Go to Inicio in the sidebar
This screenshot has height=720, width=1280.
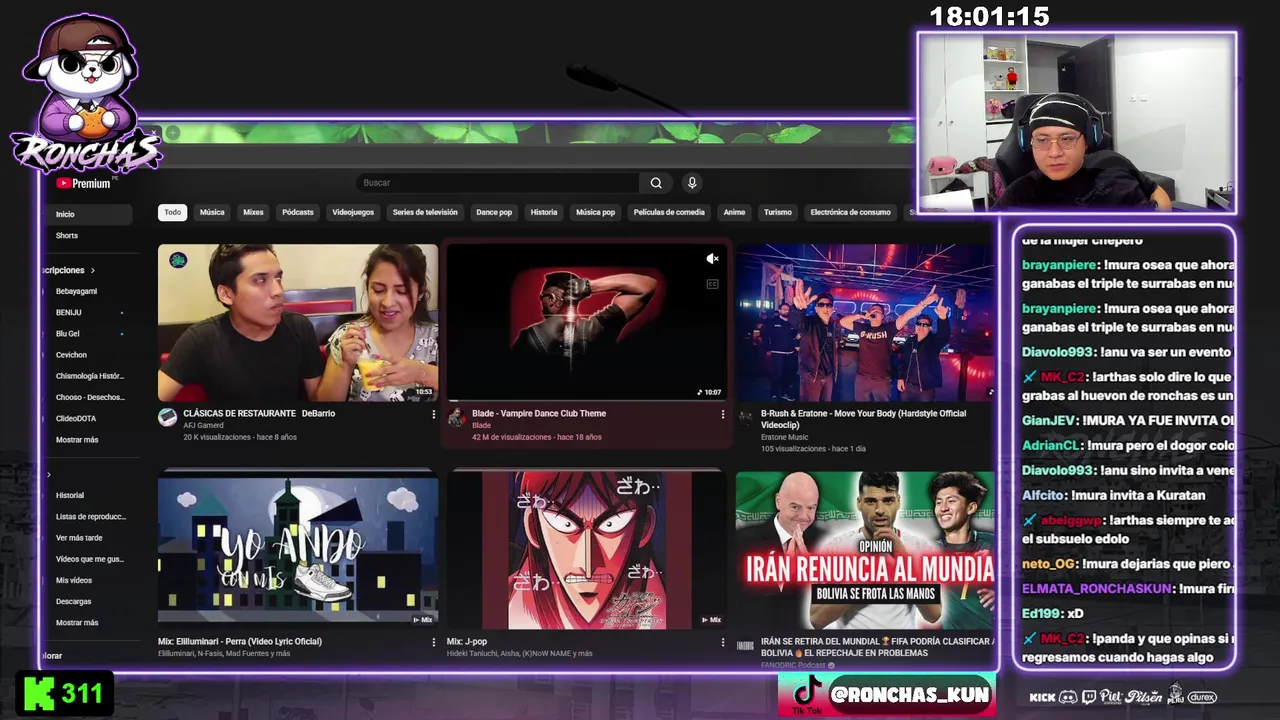click(x=87, y=214)
